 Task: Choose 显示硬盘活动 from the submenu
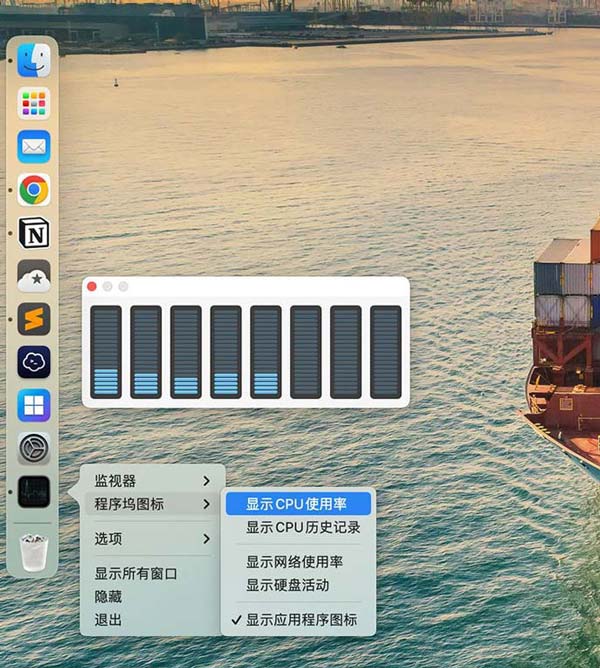287,585
